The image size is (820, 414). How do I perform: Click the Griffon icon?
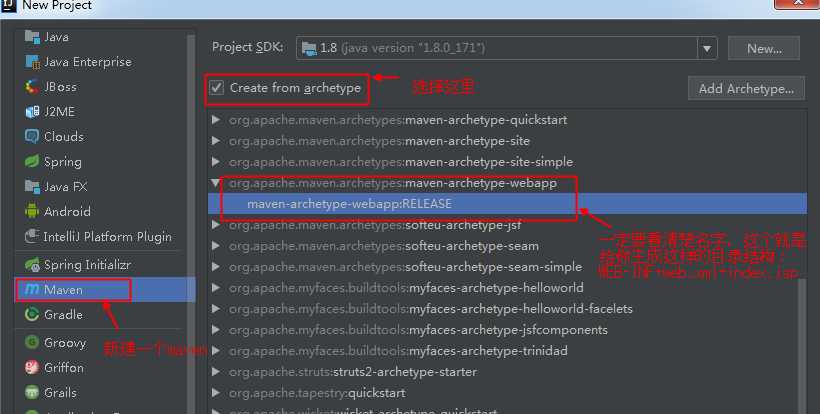tap(32, 368)
